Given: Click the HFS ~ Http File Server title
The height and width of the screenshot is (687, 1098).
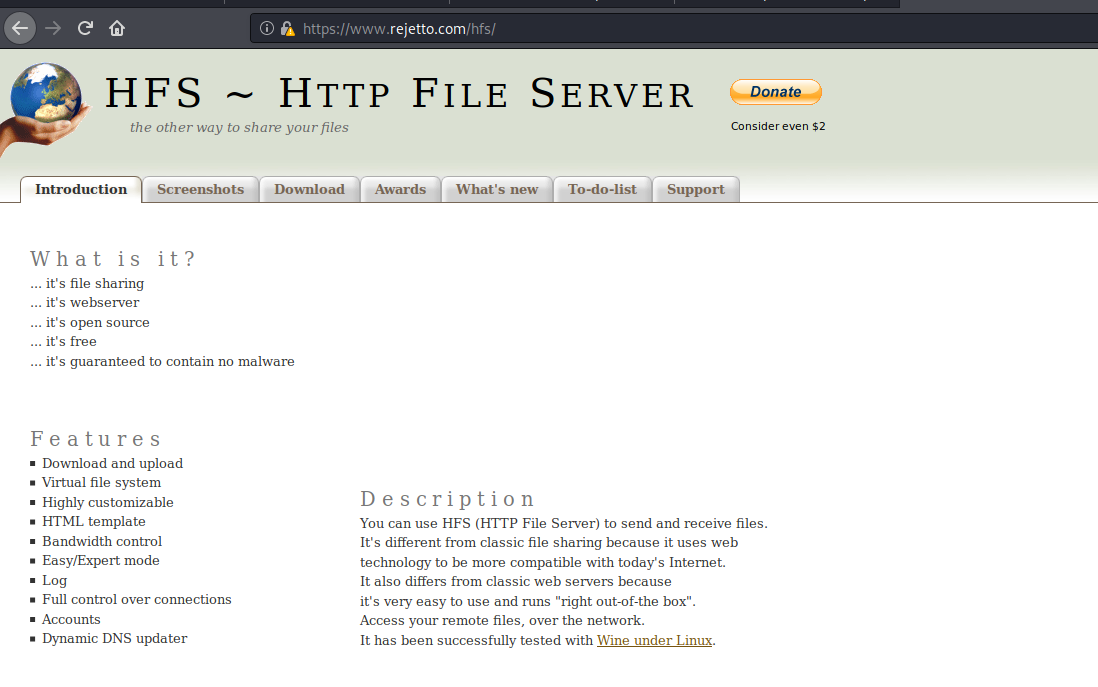Looking at the screenshot, I should (399, 93).
